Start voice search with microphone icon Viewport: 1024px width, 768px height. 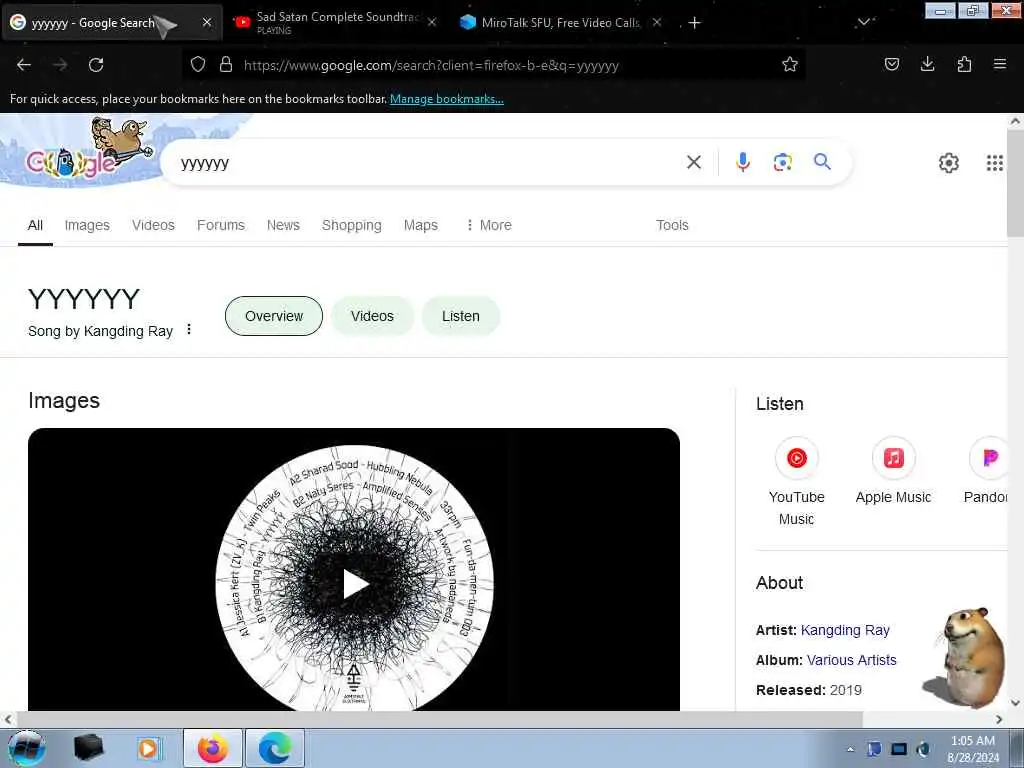[x=743, y=162]
